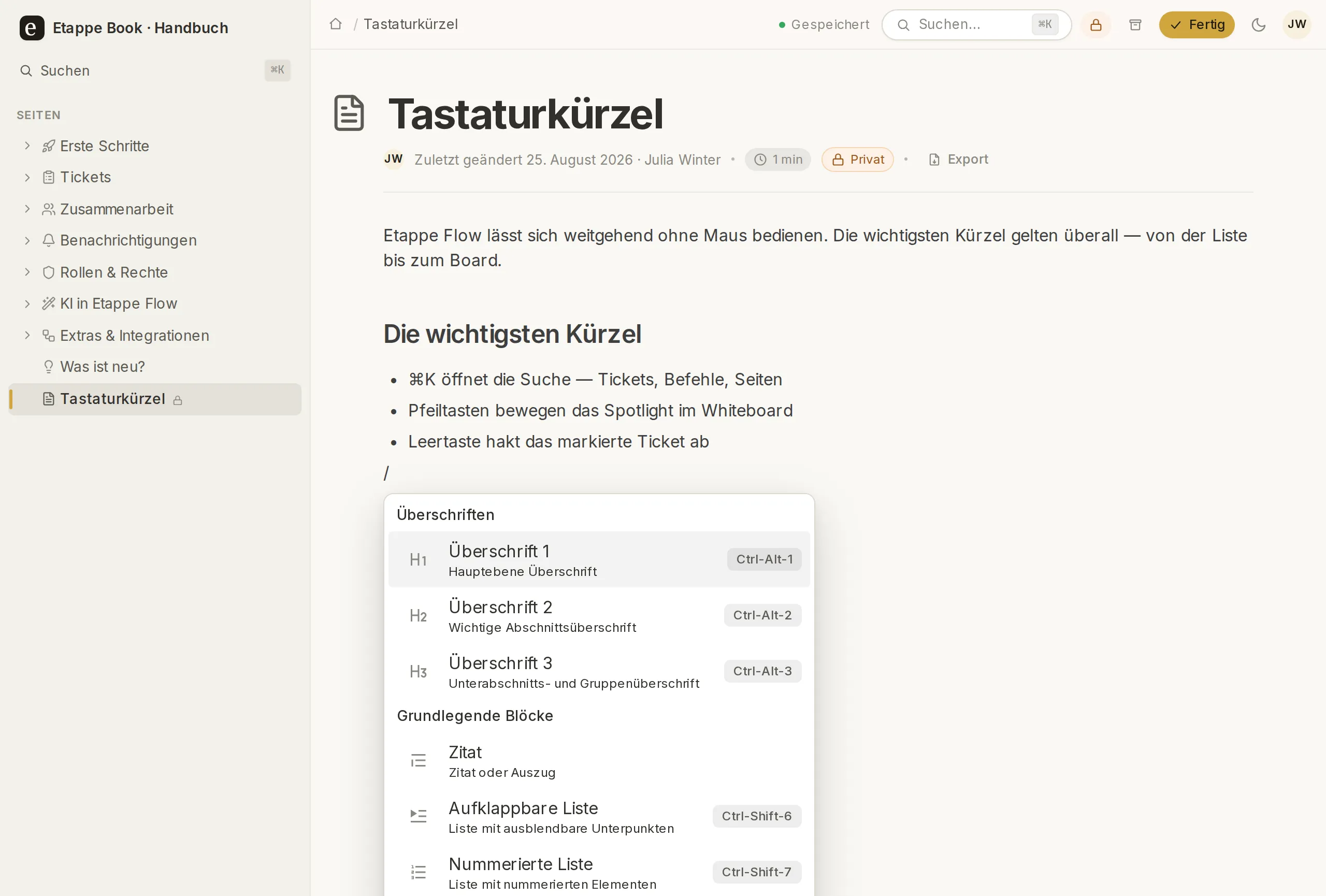Click the integrations icon for Extras & Integrationen
This screenshot has height=896, width=1326.
pos(49,336)
